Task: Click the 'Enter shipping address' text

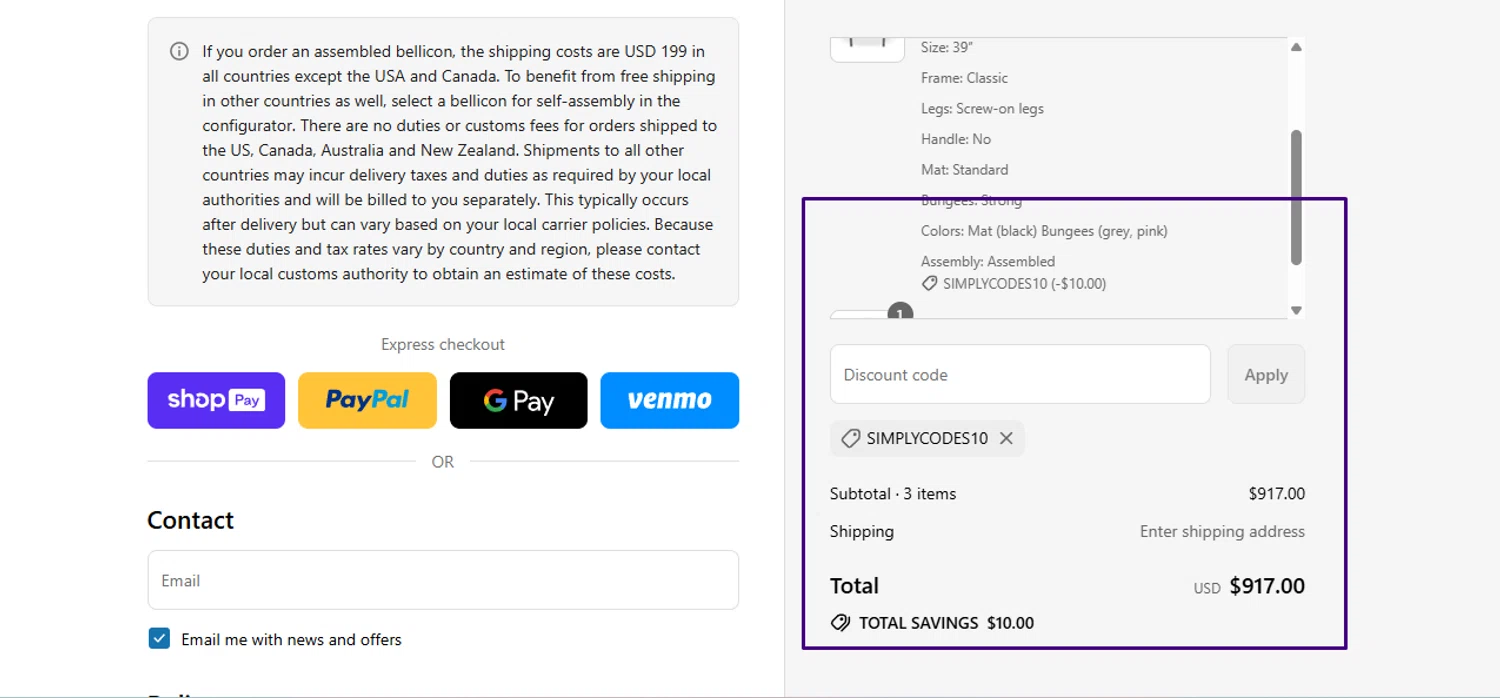Action: (1222, 532)
